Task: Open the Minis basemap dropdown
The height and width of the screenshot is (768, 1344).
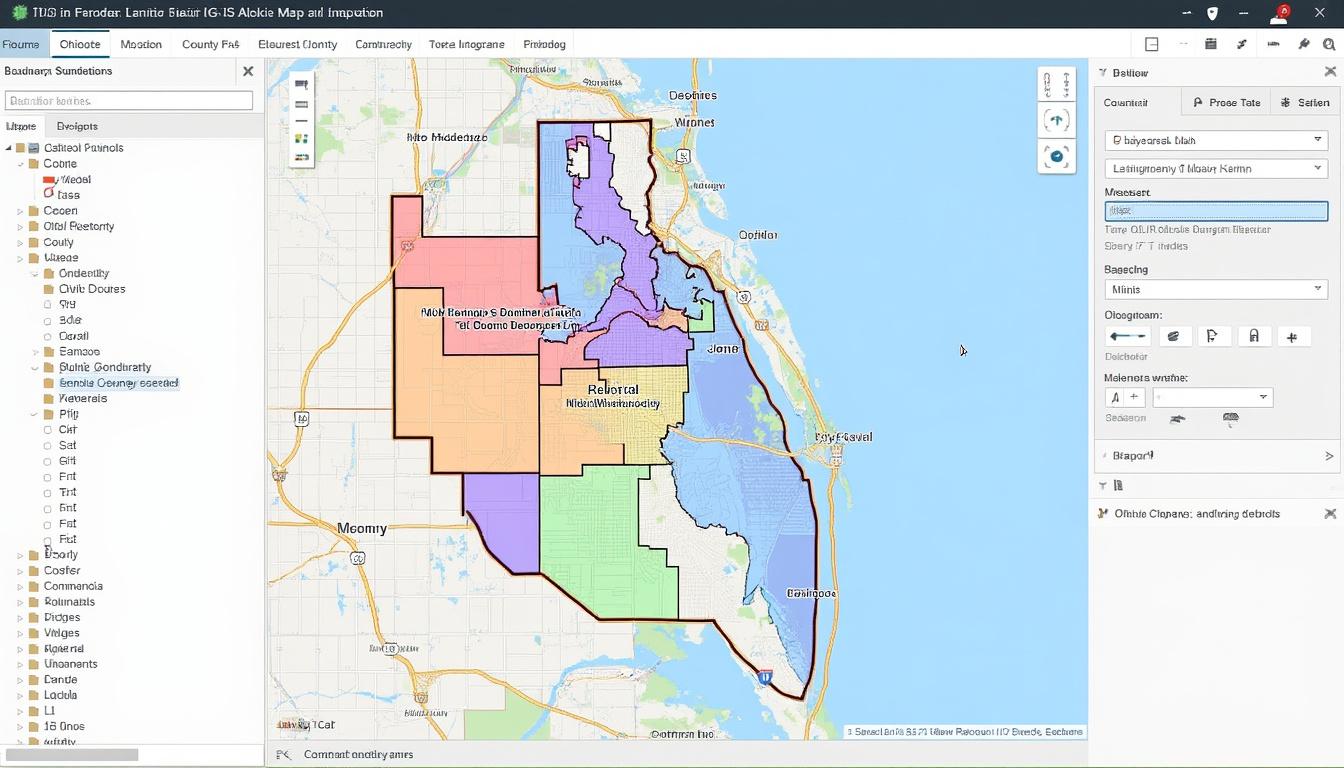Action: tap(1215, 290)
